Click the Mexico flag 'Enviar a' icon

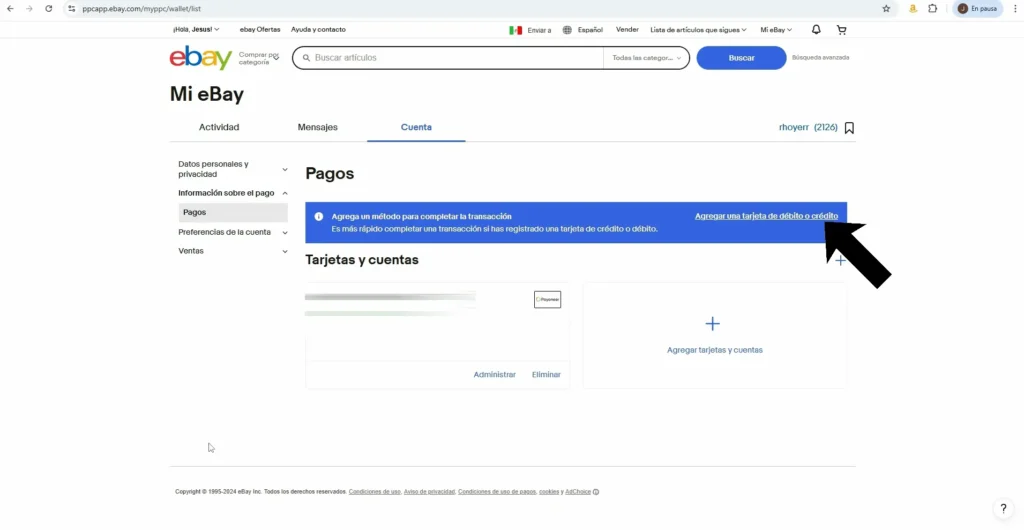515,30
